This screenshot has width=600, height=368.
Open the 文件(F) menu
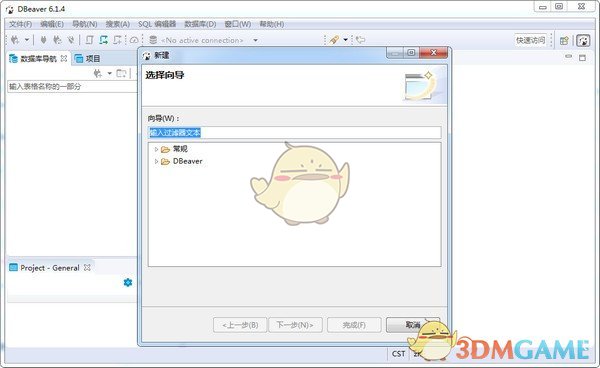point(21,24)
